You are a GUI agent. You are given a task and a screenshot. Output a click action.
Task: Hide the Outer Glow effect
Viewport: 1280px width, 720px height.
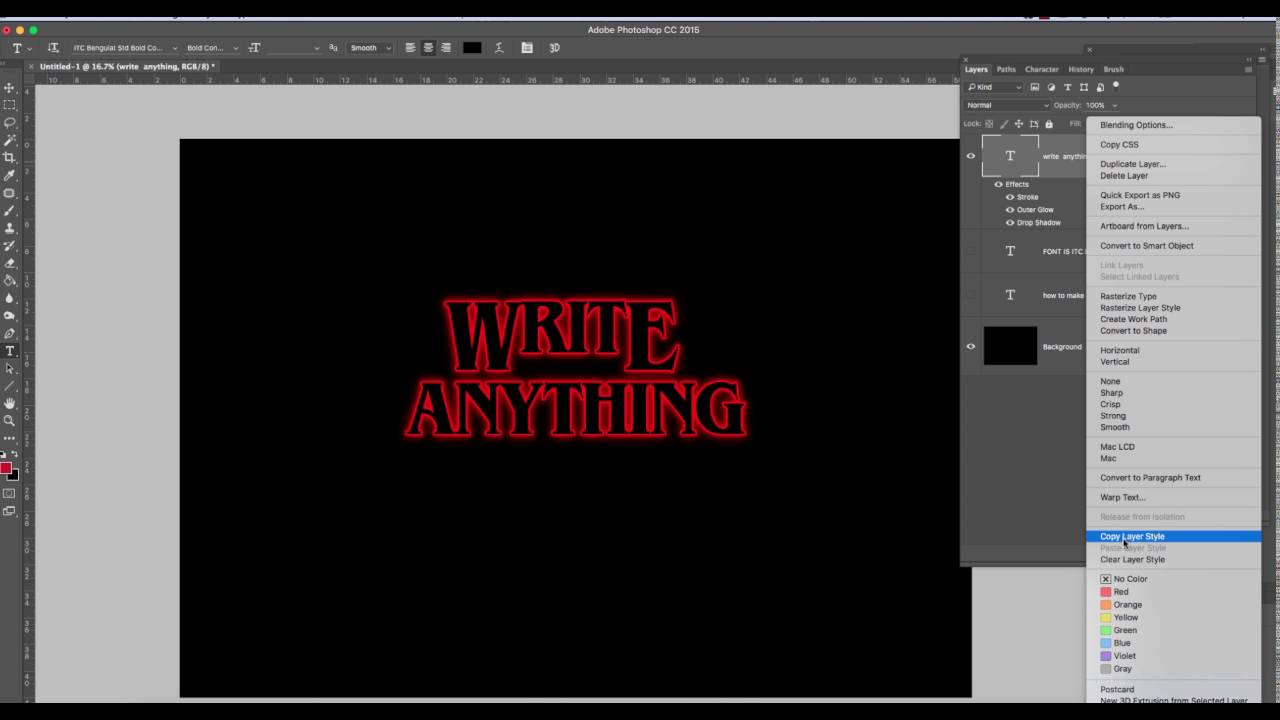1010,210
